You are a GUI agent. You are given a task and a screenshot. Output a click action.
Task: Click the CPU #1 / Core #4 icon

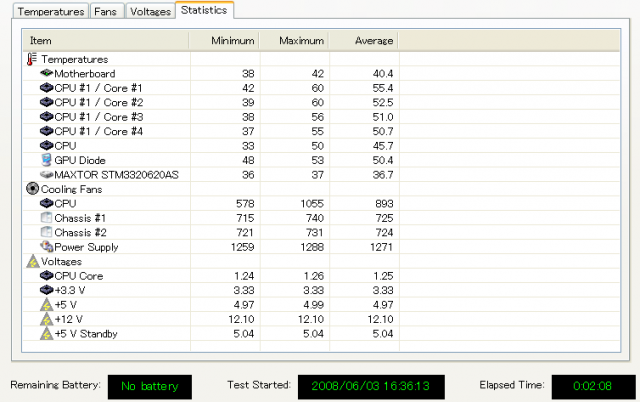coord(47,131)
